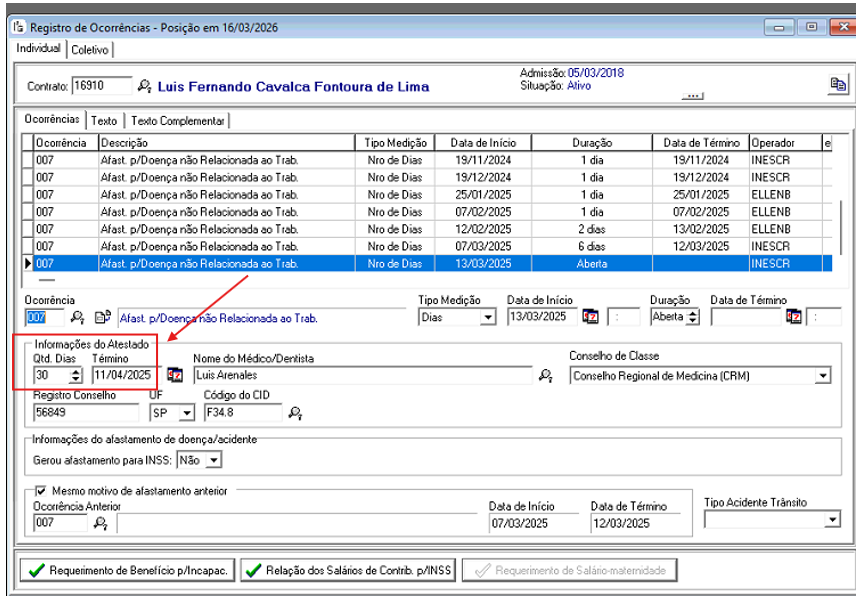Open the Conselho de Classe dropdown

point(823,375)
